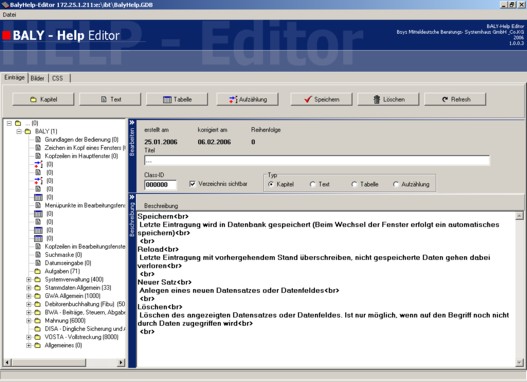Expand the Debitorenbuchhaltung (Fibu) node

[29, 304]
